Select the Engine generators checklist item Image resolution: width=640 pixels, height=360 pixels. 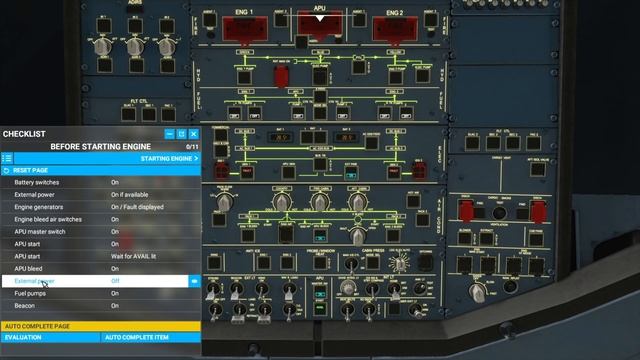[101, 207]
